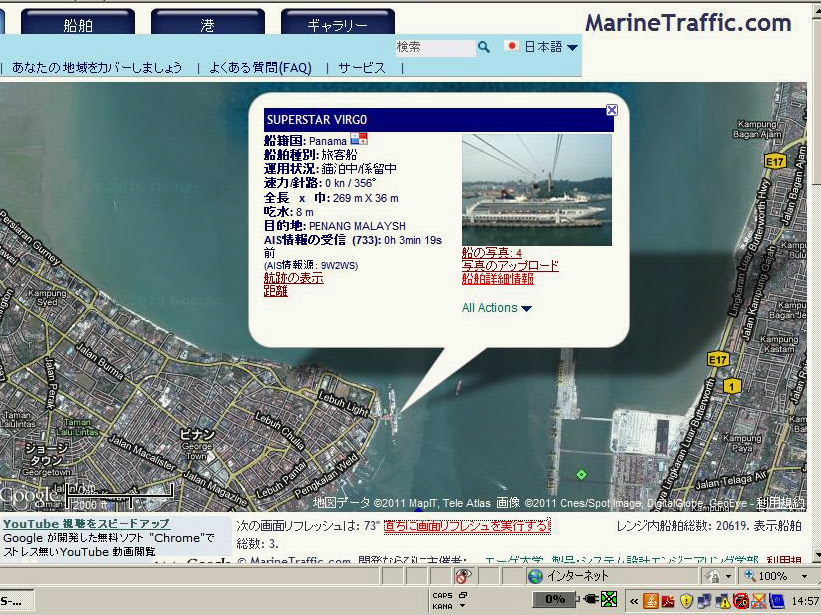
Task: Click the MarineTraffic.com logo
Action: click(687, 24)
